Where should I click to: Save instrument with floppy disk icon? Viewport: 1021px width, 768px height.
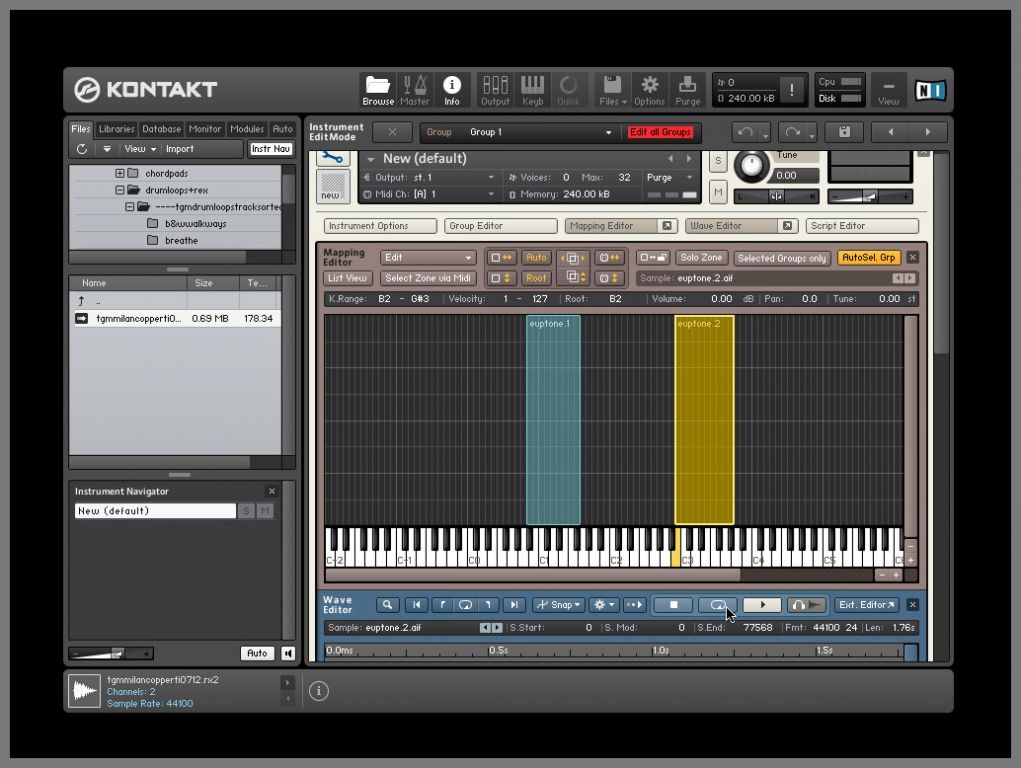tap(844, 132)
